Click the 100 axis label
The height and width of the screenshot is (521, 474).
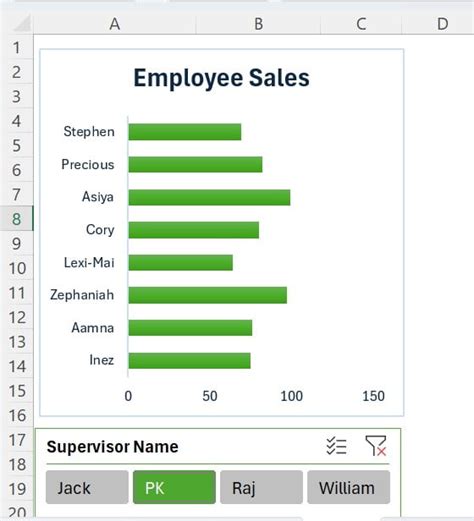[292, 396]
